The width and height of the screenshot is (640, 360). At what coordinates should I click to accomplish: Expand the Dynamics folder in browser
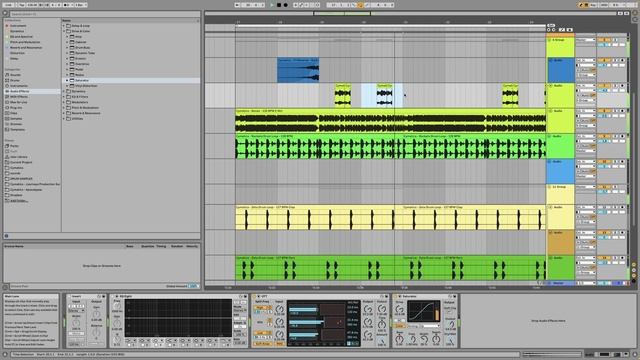pos(64,91)
